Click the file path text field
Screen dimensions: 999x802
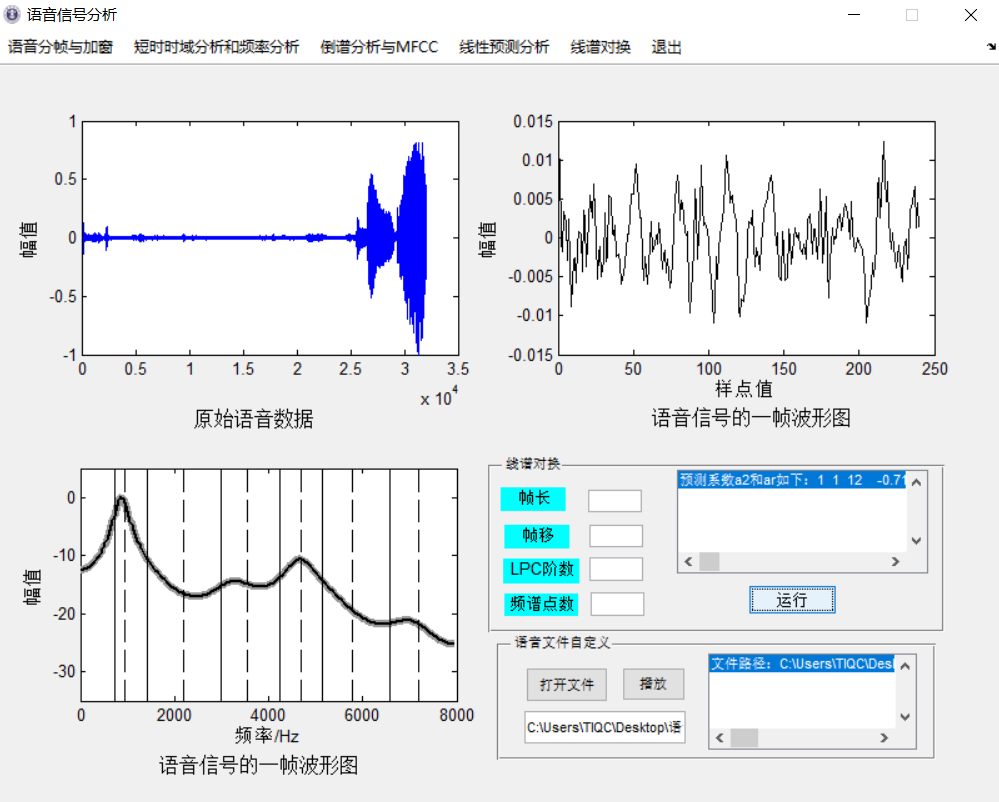coord(605,727)
